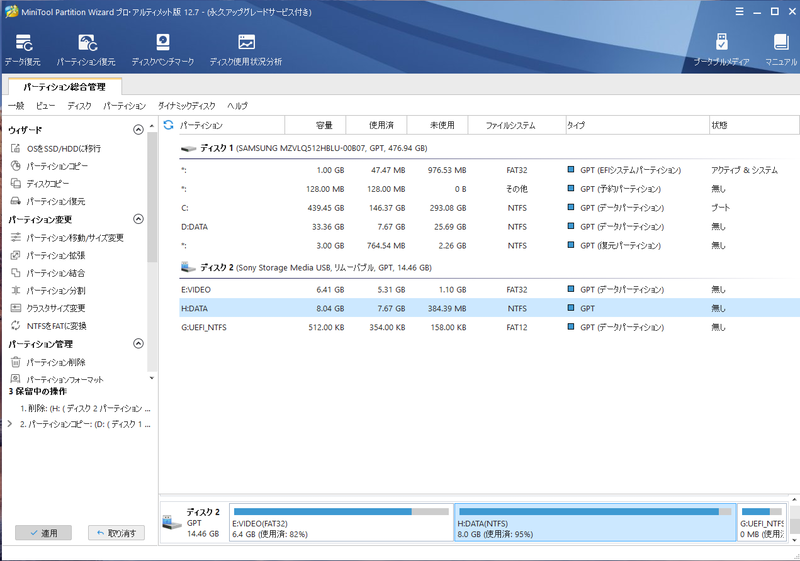This screenshot has width=800, height=561.
Task: Collapse the ウィザード section
Action: (138, 130)
